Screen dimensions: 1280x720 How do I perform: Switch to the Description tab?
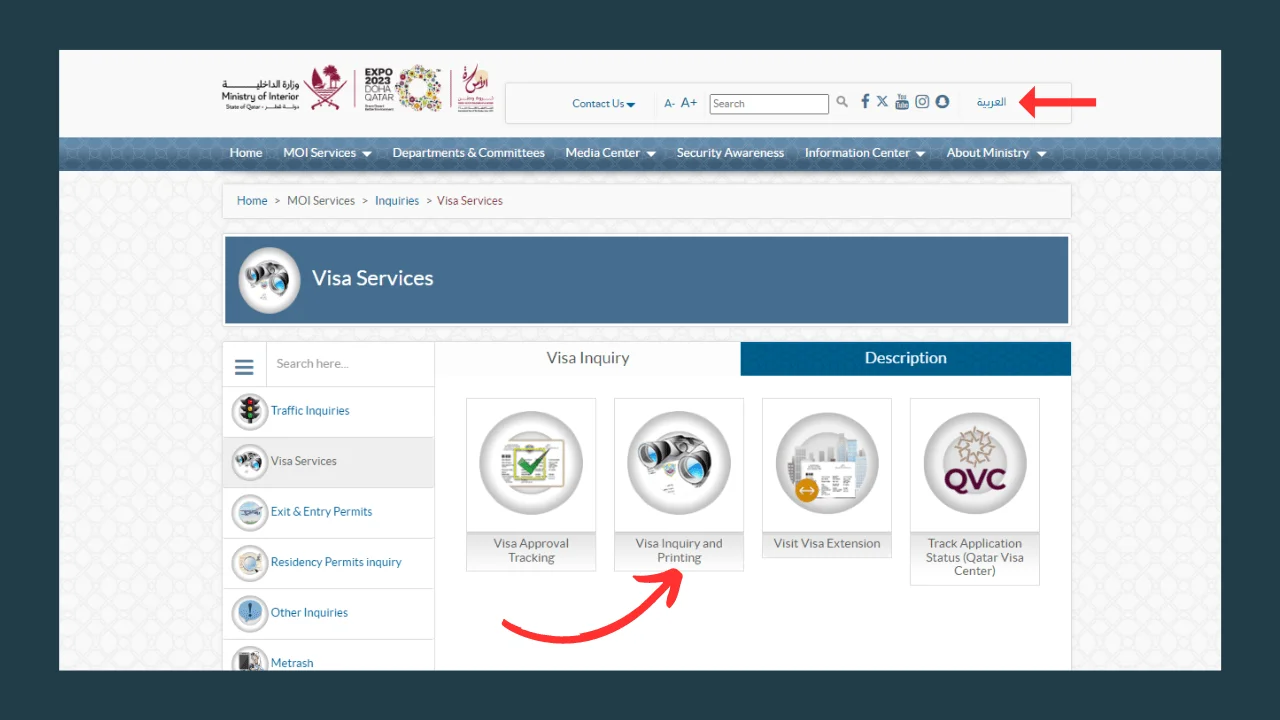coord(905,358)
